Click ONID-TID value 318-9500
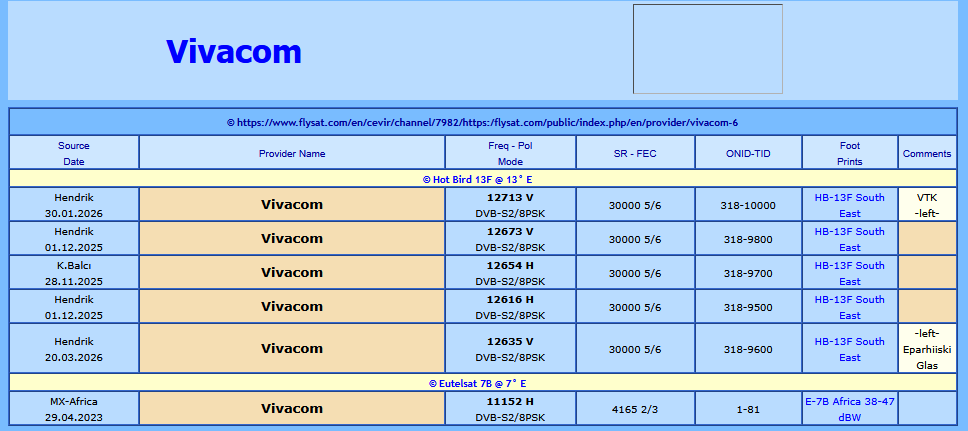The height and width of the screenshot is (431, 968). point(748,308)
